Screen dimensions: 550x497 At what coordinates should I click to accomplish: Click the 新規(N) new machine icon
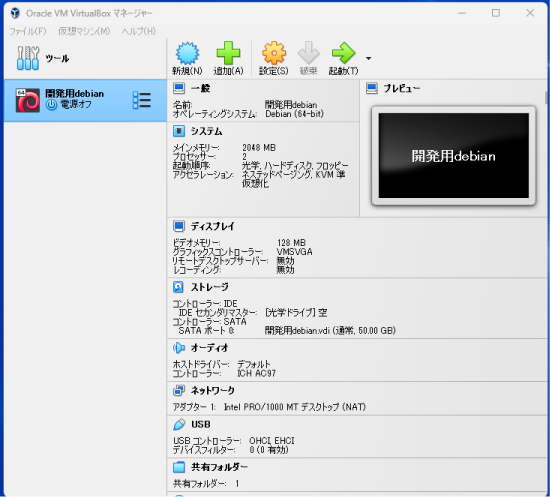point(187,53)
